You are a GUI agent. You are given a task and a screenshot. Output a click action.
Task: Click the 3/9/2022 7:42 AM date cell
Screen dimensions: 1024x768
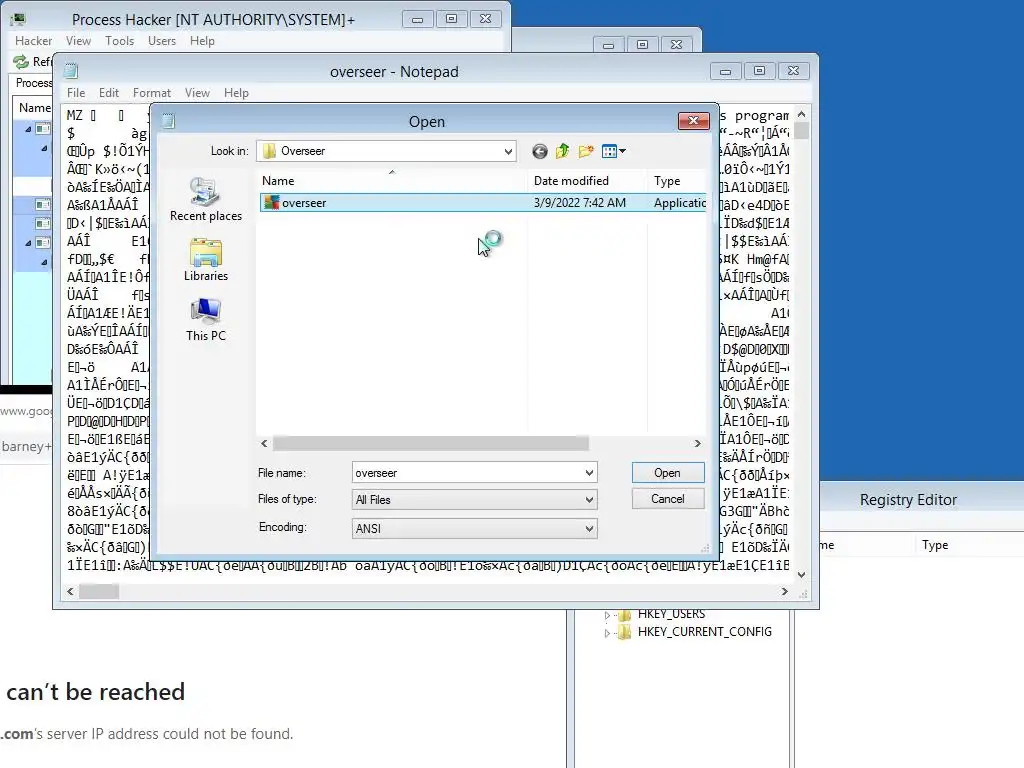click(579, 203)
